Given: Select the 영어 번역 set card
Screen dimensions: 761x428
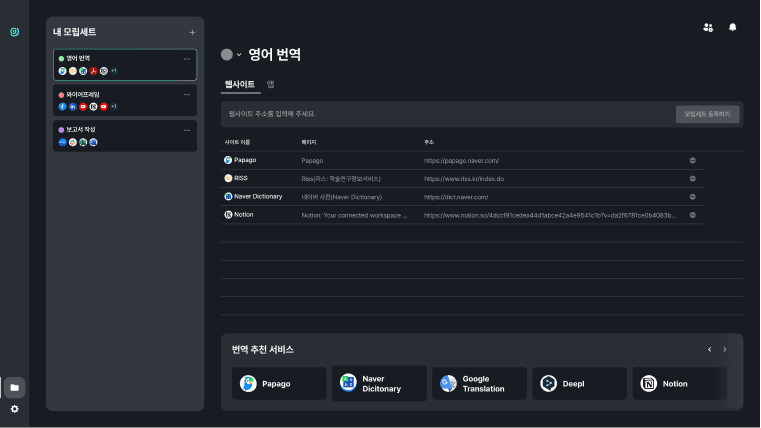Looking at the screenshot, I should coord(125,65).
